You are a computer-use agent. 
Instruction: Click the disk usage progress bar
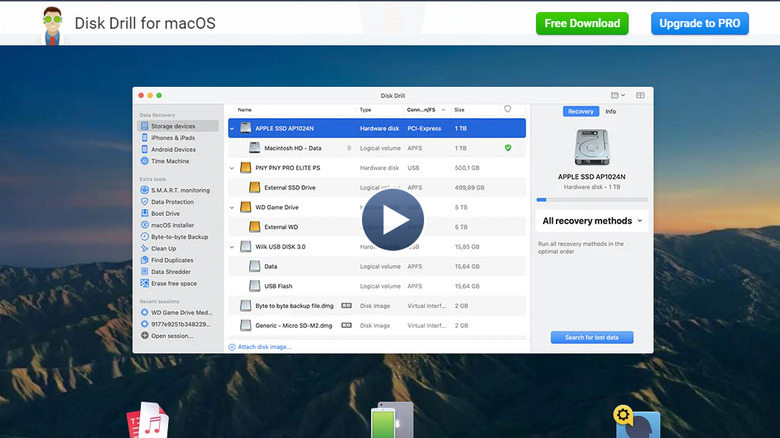[x=591, y=199]
